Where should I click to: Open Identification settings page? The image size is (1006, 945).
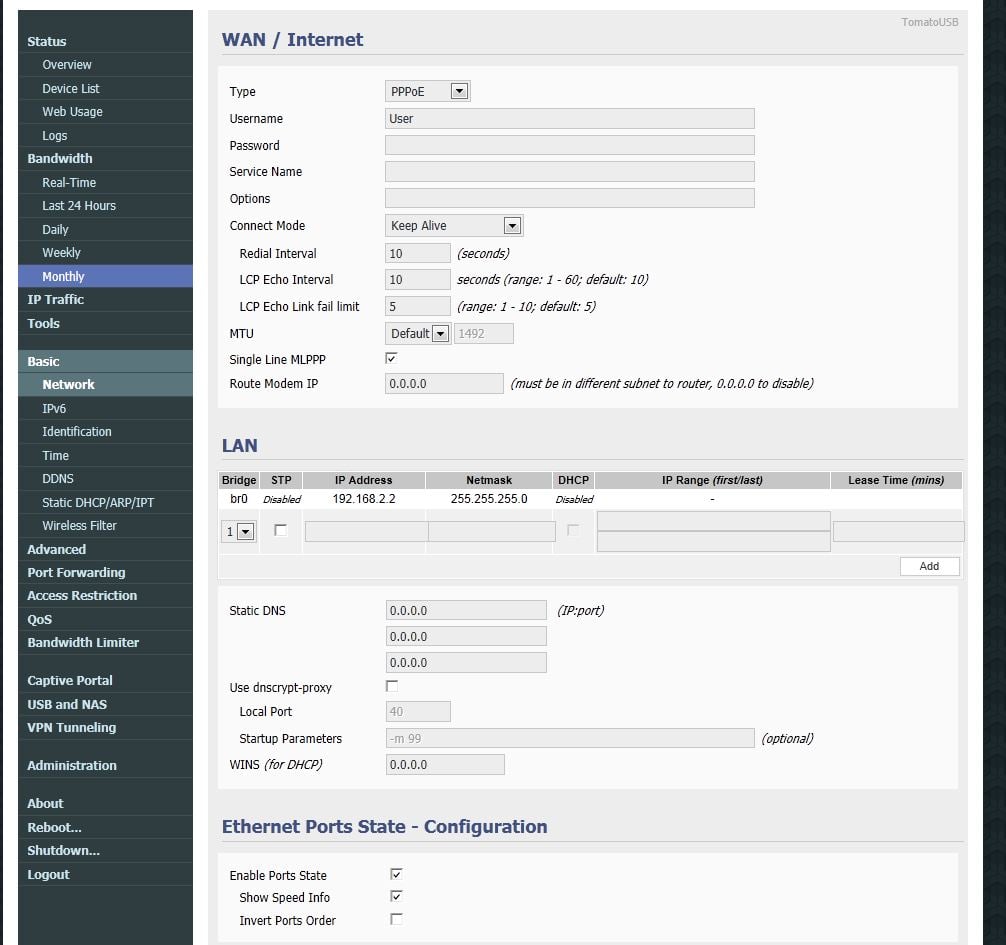(x=76, y=431)
